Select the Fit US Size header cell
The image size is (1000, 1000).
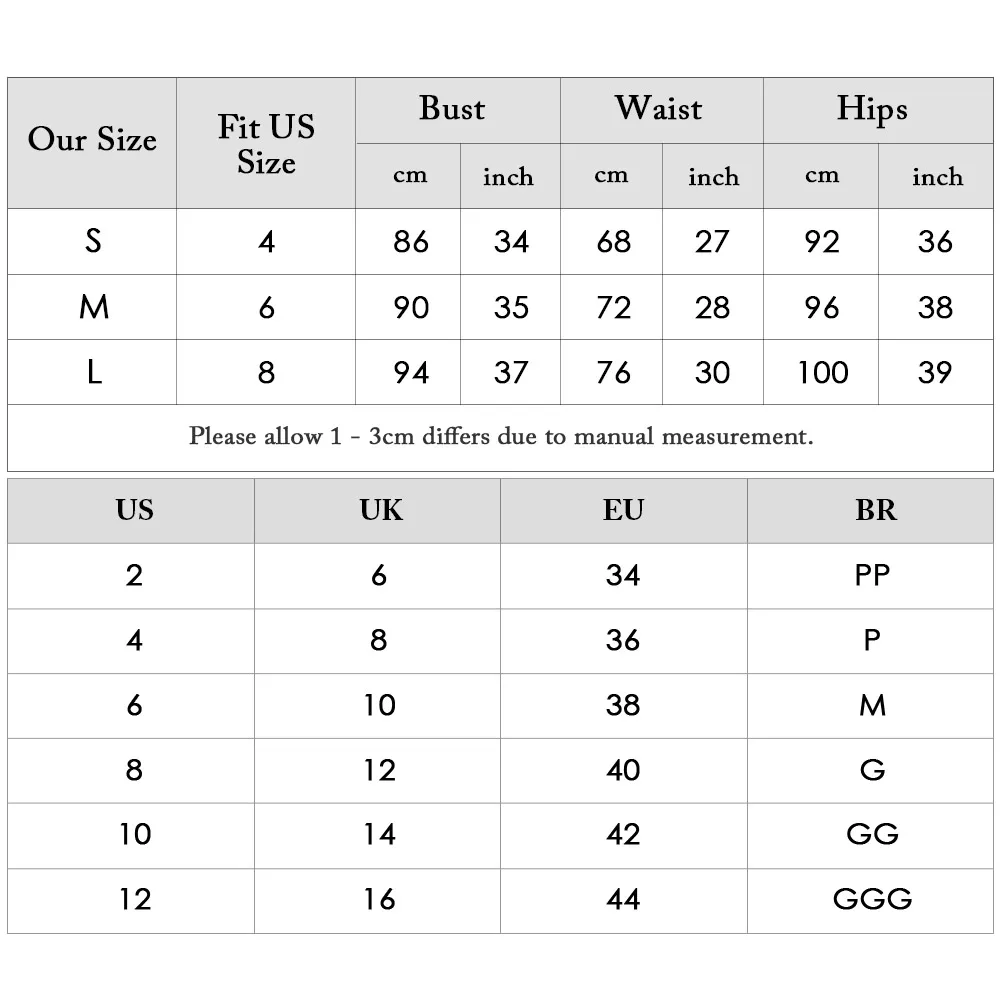click(x=266, y=143)
